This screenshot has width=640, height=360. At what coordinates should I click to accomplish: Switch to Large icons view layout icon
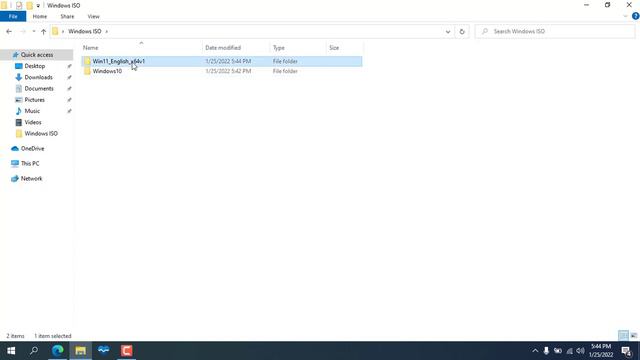coord(634,336)
